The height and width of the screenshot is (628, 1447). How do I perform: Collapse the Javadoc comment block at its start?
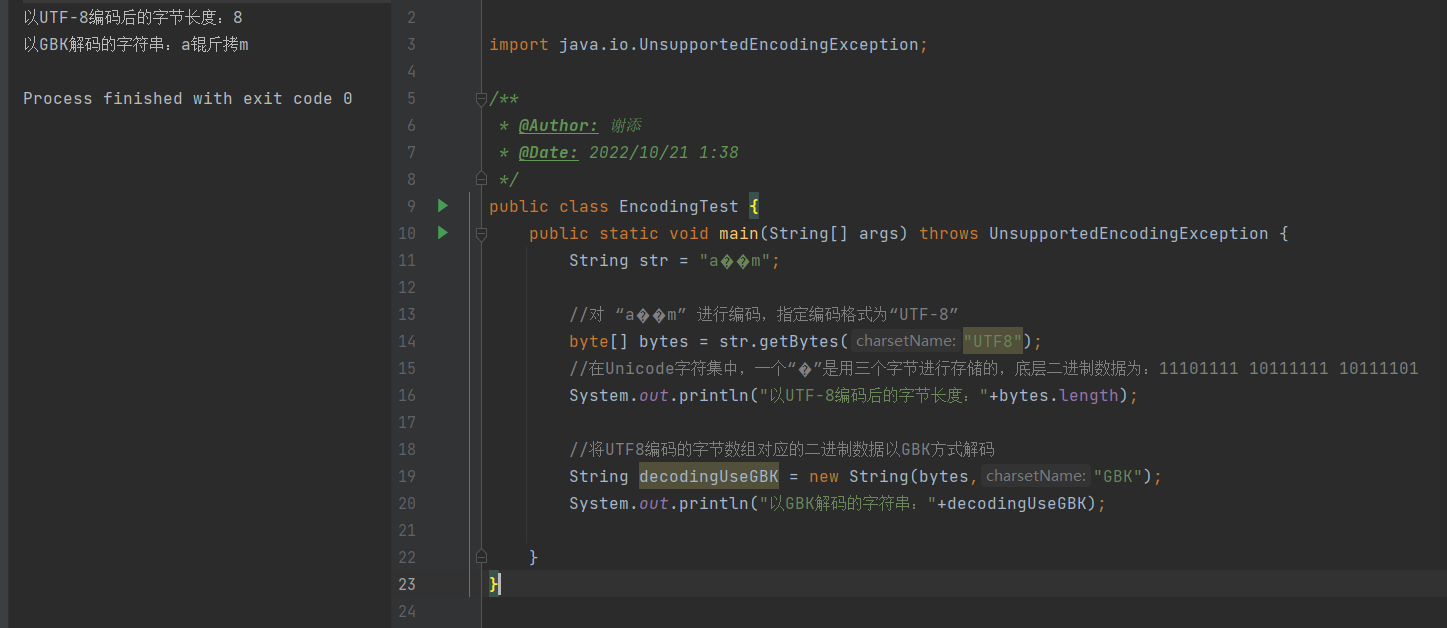click(481, 98)
